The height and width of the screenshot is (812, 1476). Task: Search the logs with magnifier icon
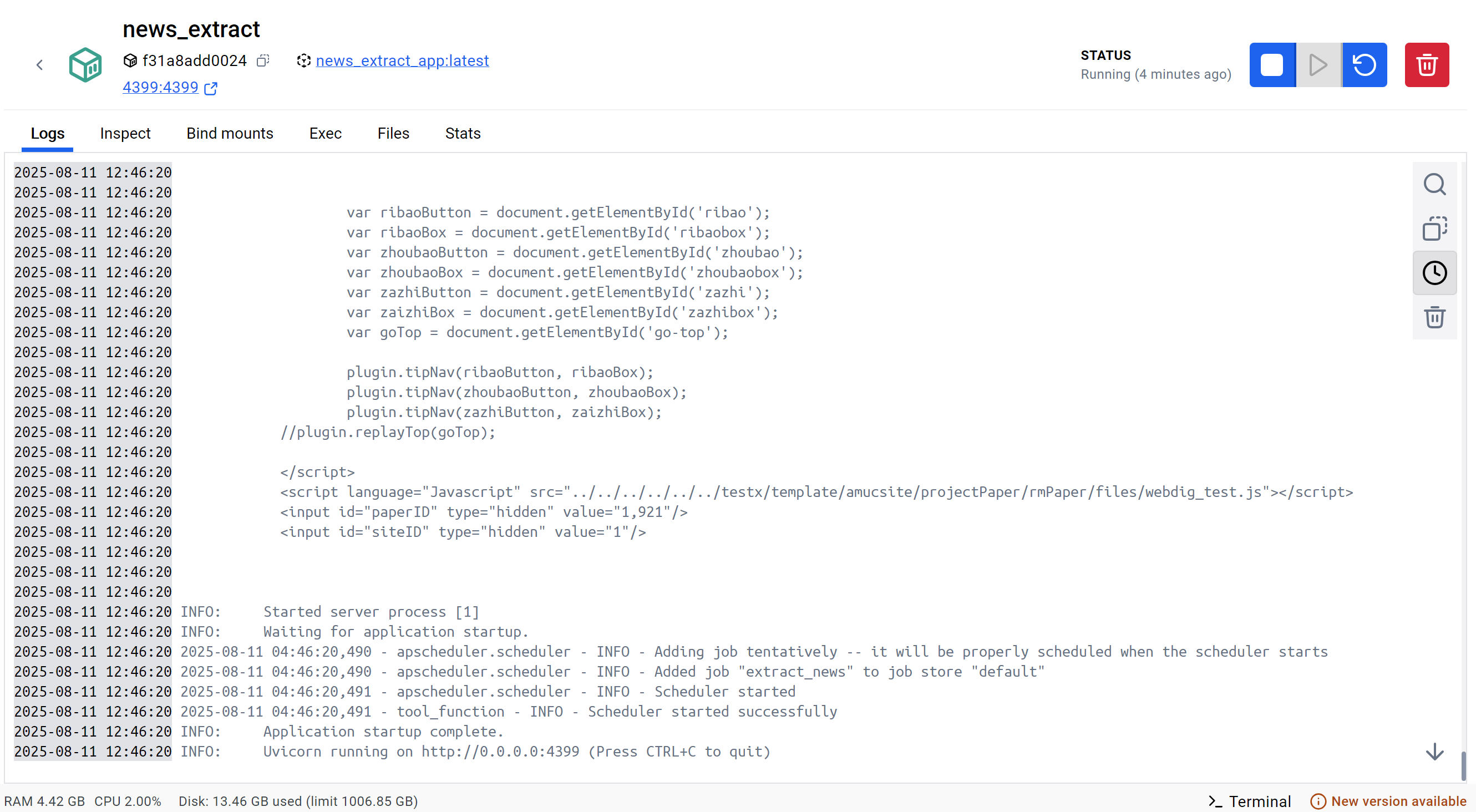pyautogui.click(x=1435, y=185)
